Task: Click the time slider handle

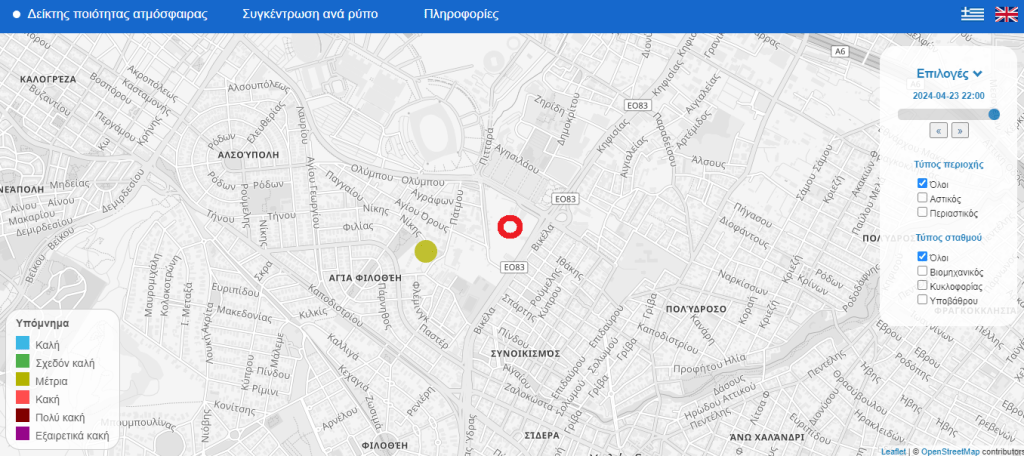Action: [994, 114]
